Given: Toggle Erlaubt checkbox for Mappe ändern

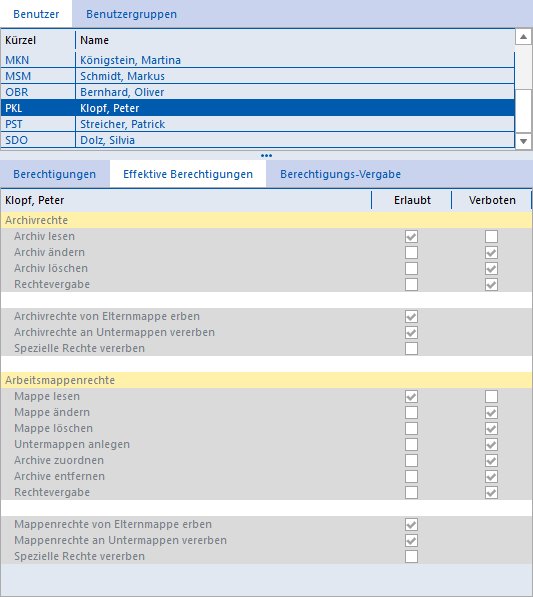Looking at the screenshot, I should [x=411, y=412].
